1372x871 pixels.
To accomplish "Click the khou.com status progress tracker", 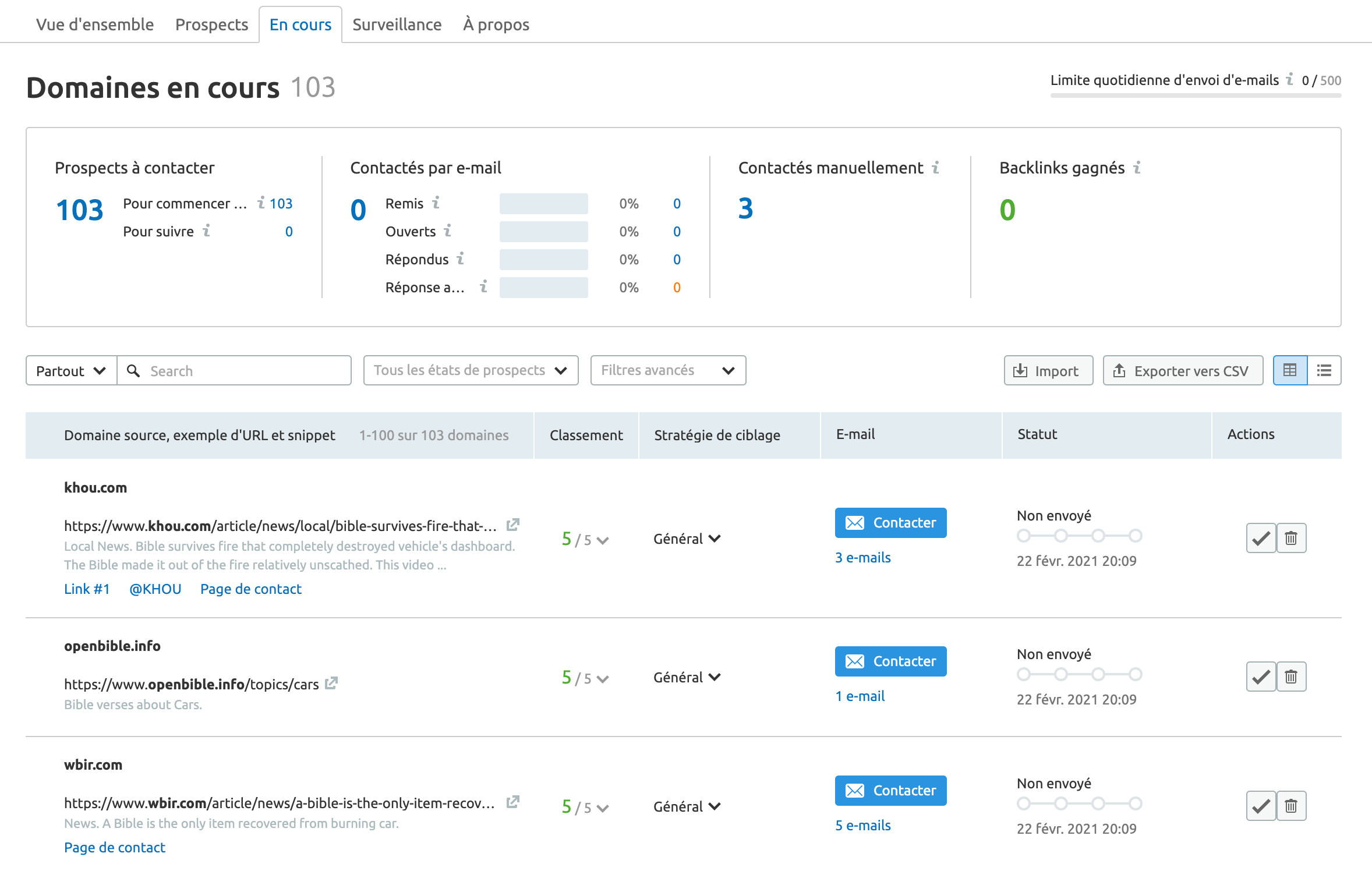I will 1079,536.
